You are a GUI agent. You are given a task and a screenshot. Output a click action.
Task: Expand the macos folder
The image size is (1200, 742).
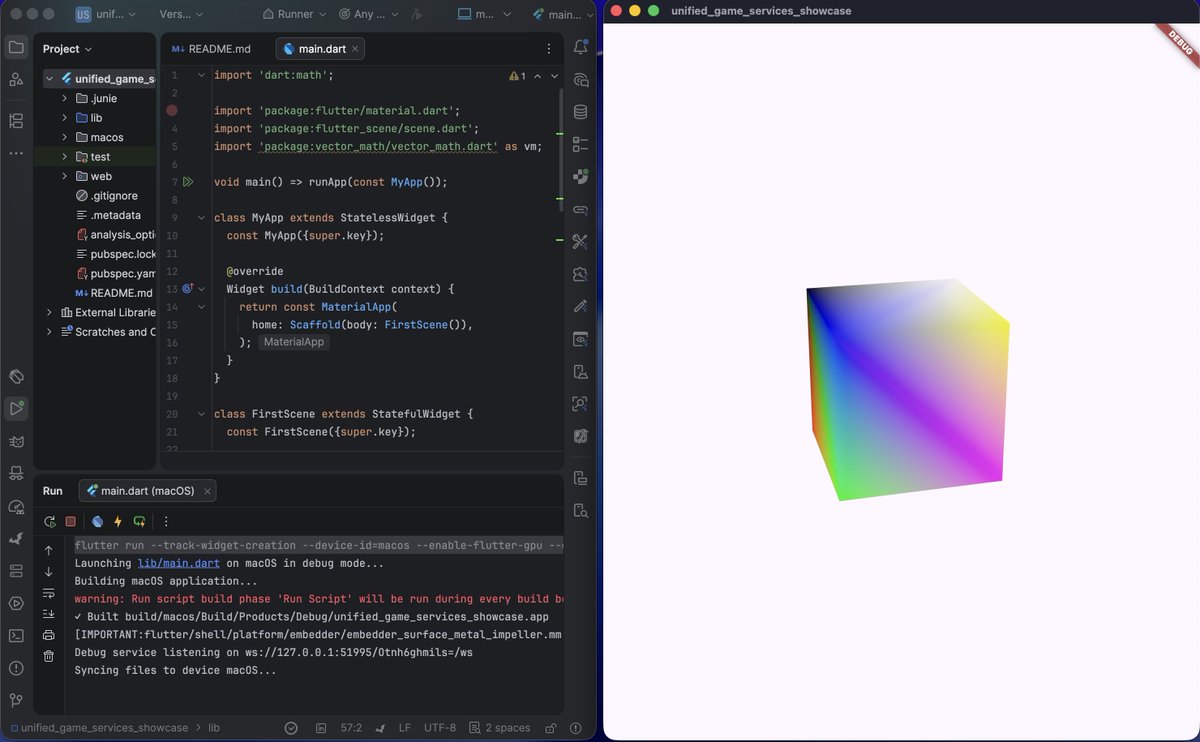point(65,137)
